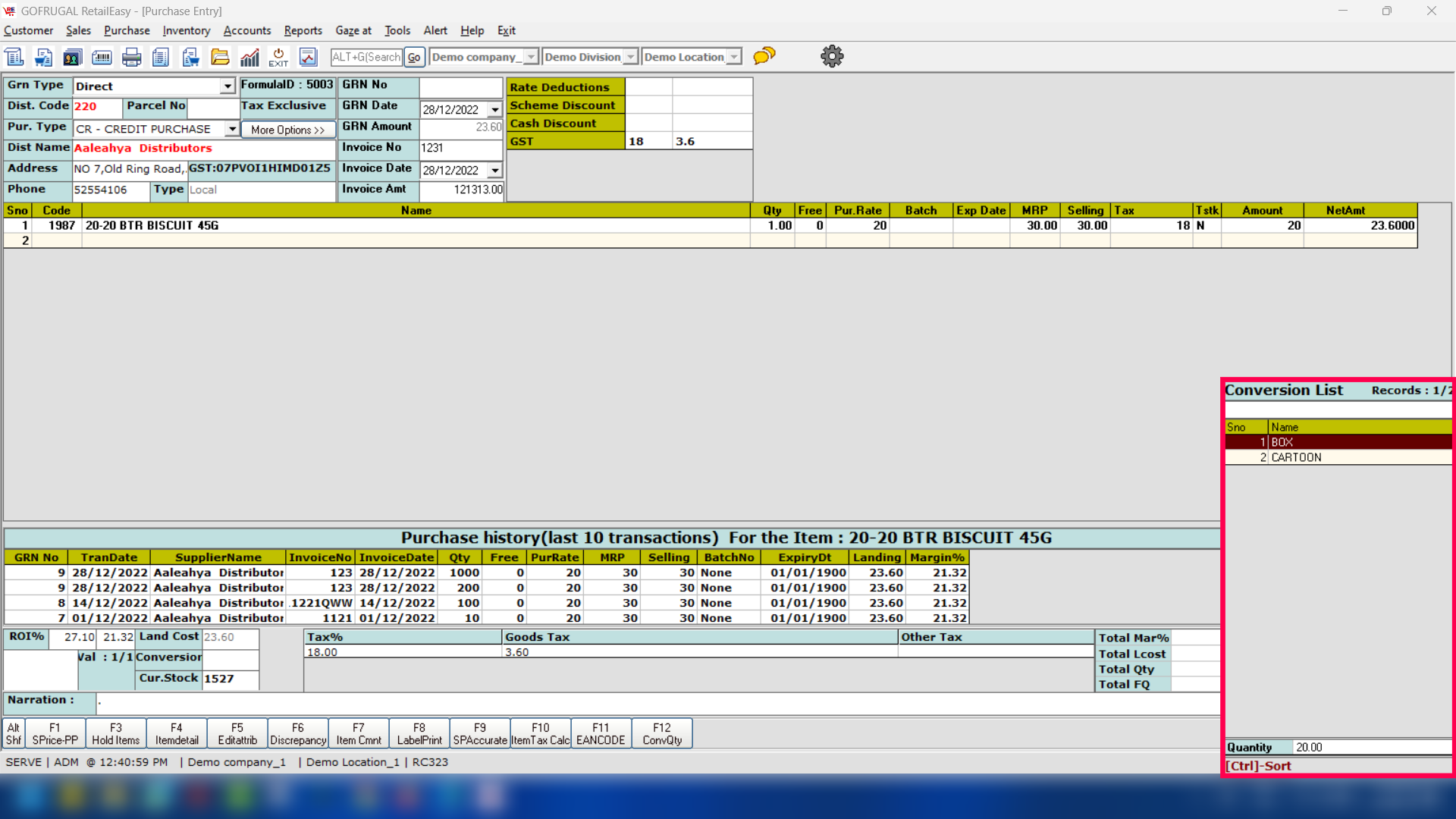The height and width of the screenshot is (819, 1456).
Task: Click the bar chart growth icon
Action: [249, 57]
